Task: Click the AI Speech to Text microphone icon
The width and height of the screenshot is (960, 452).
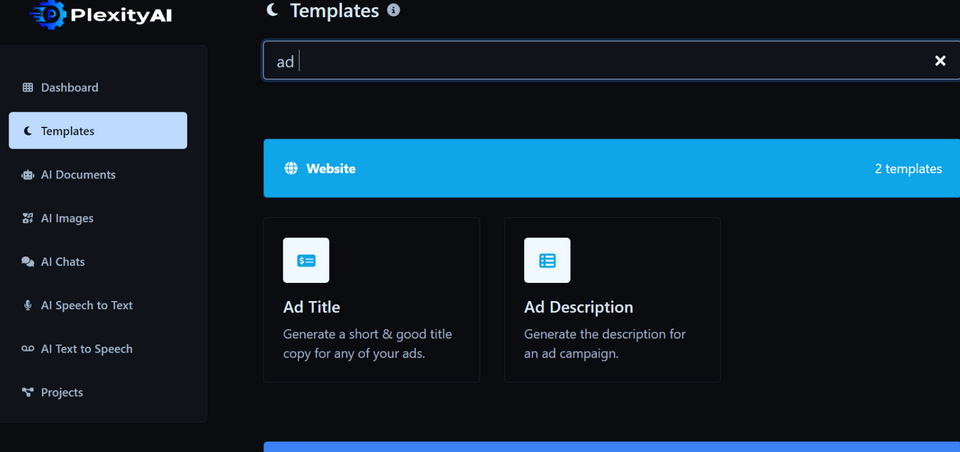Action: point(28,306)
